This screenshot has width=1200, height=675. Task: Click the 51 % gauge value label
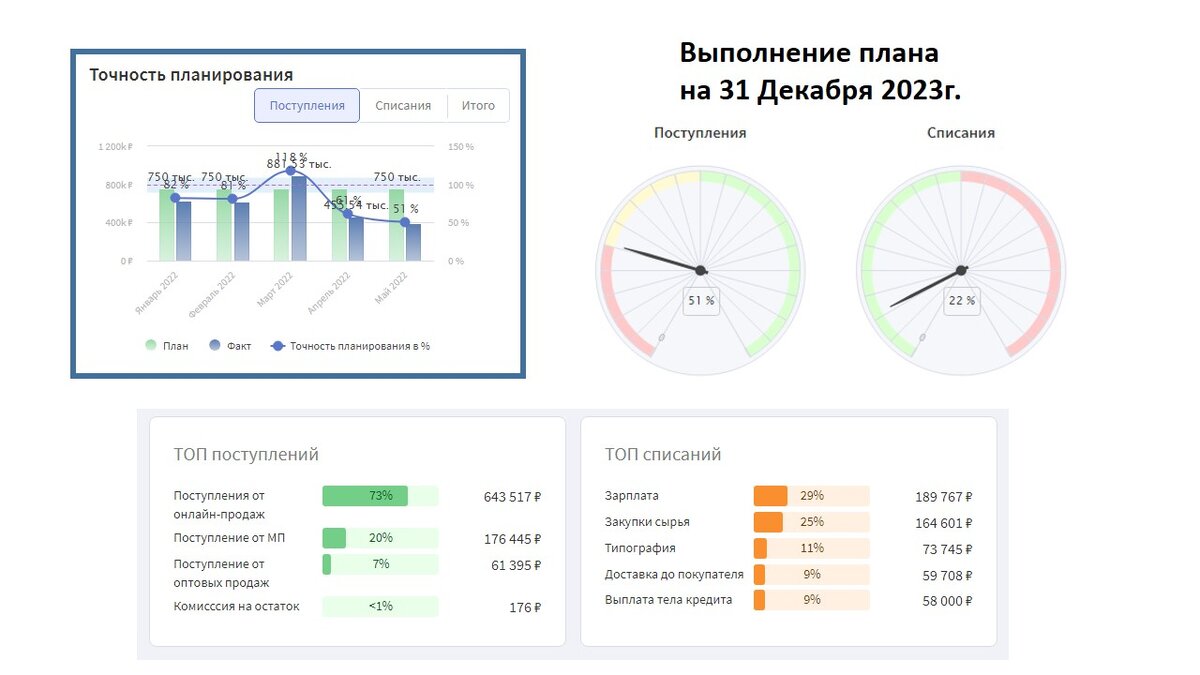[x=702, y=300]
